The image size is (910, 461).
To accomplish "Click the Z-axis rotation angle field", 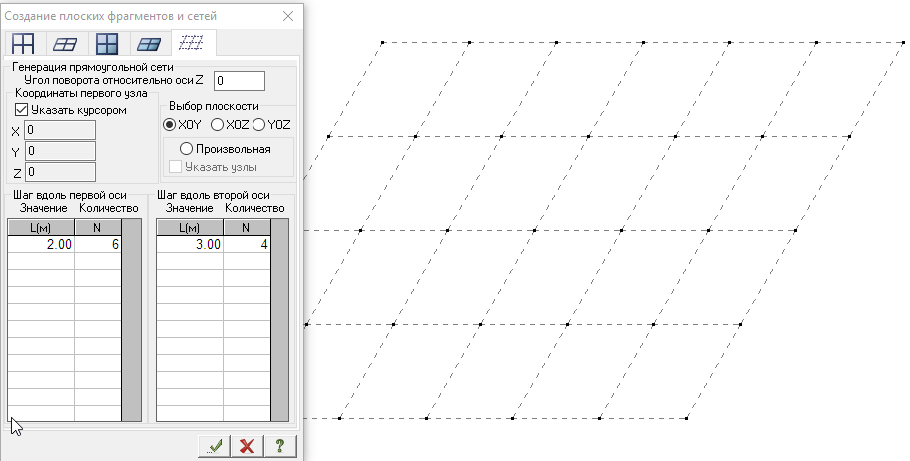I will [x=239, y=81].
